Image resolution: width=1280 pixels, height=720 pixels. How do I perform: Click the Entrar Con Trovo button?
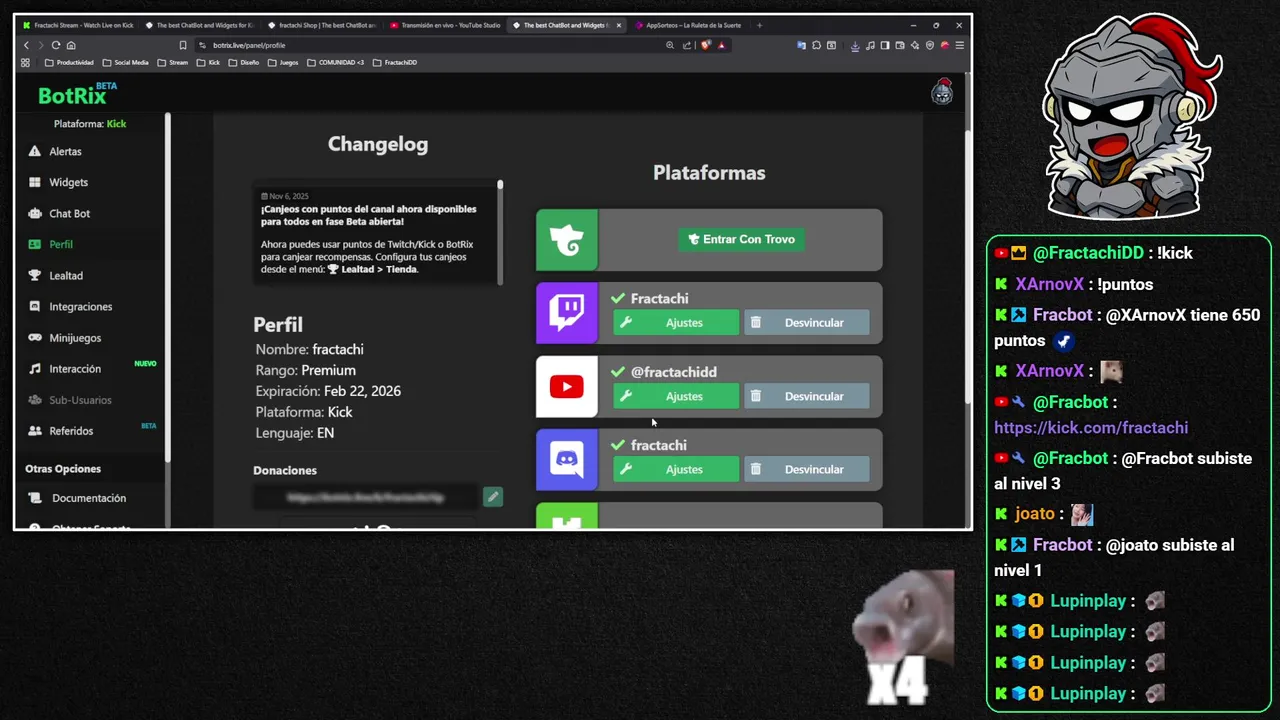[x=741, y=239]
